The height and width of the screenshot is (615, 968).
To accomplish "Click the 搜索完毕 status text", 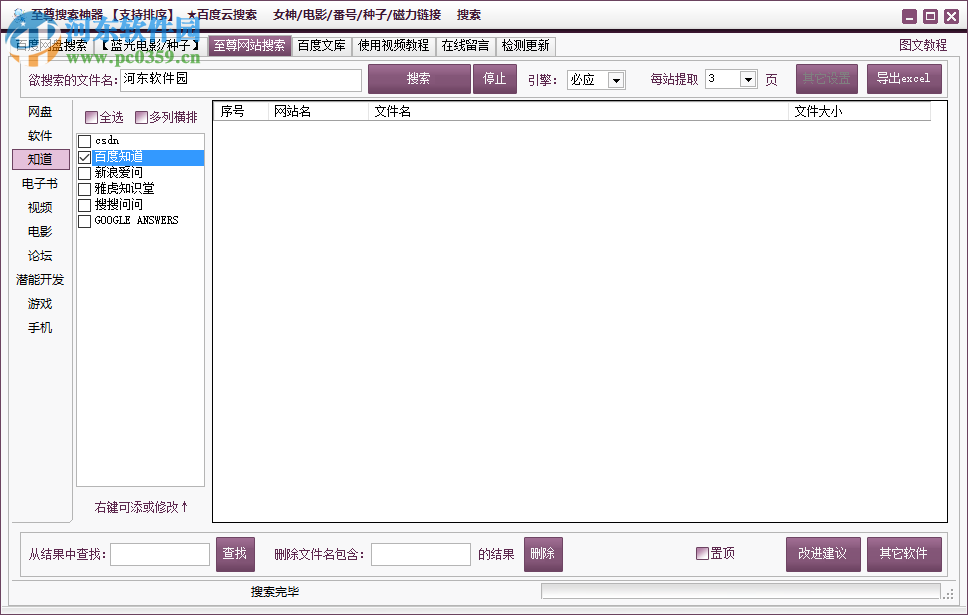I will pos(275,592).
